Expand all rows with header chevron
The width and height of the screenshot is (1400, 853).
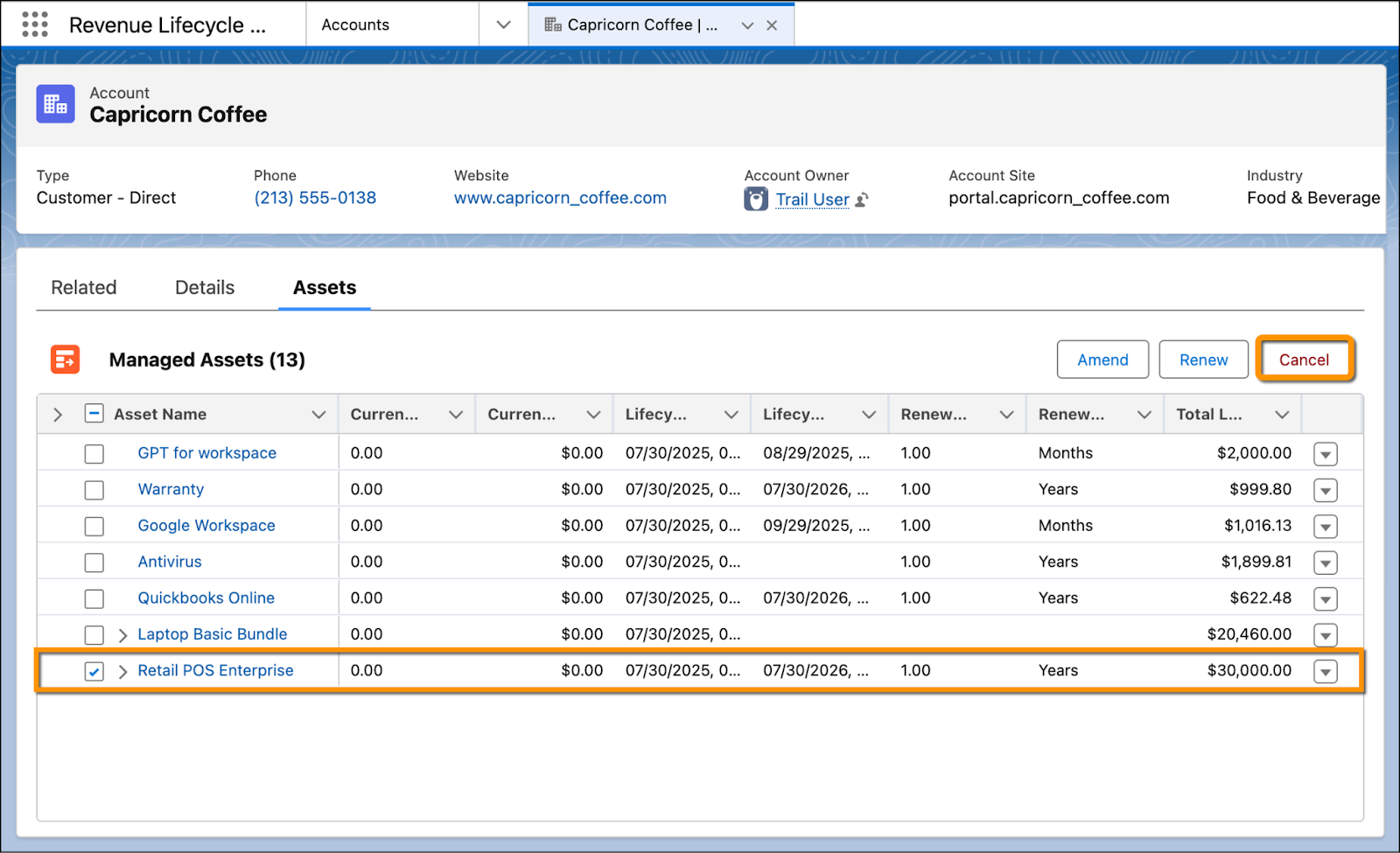58,415
